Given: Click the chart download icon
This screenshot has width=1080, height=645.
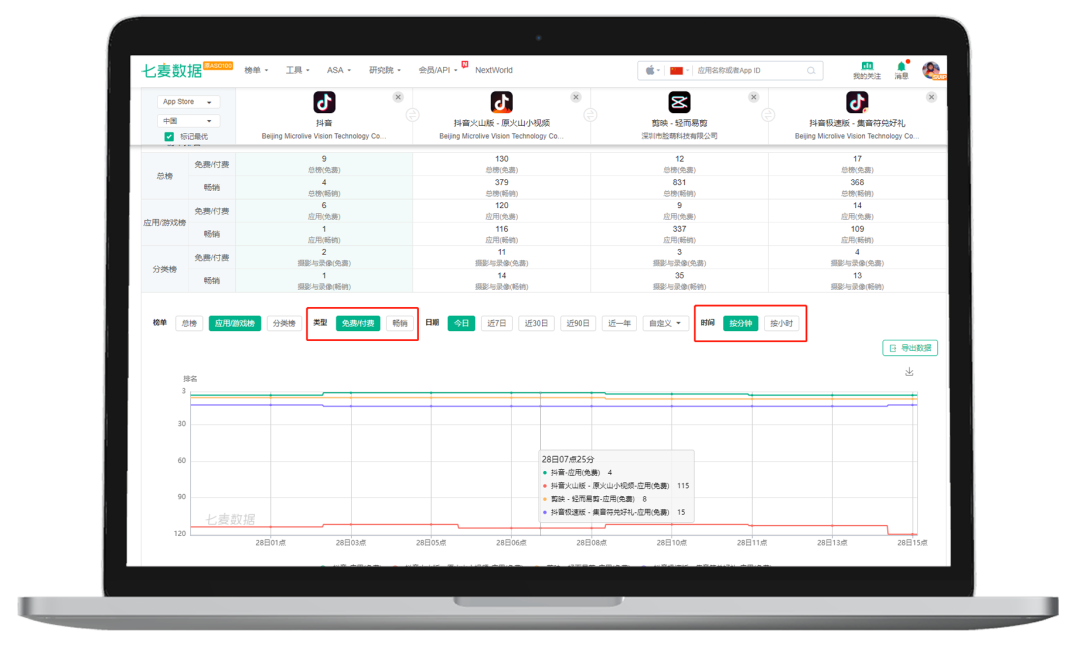Looking at the screenshot, I should pyautogui.click(x=909, y=371).
